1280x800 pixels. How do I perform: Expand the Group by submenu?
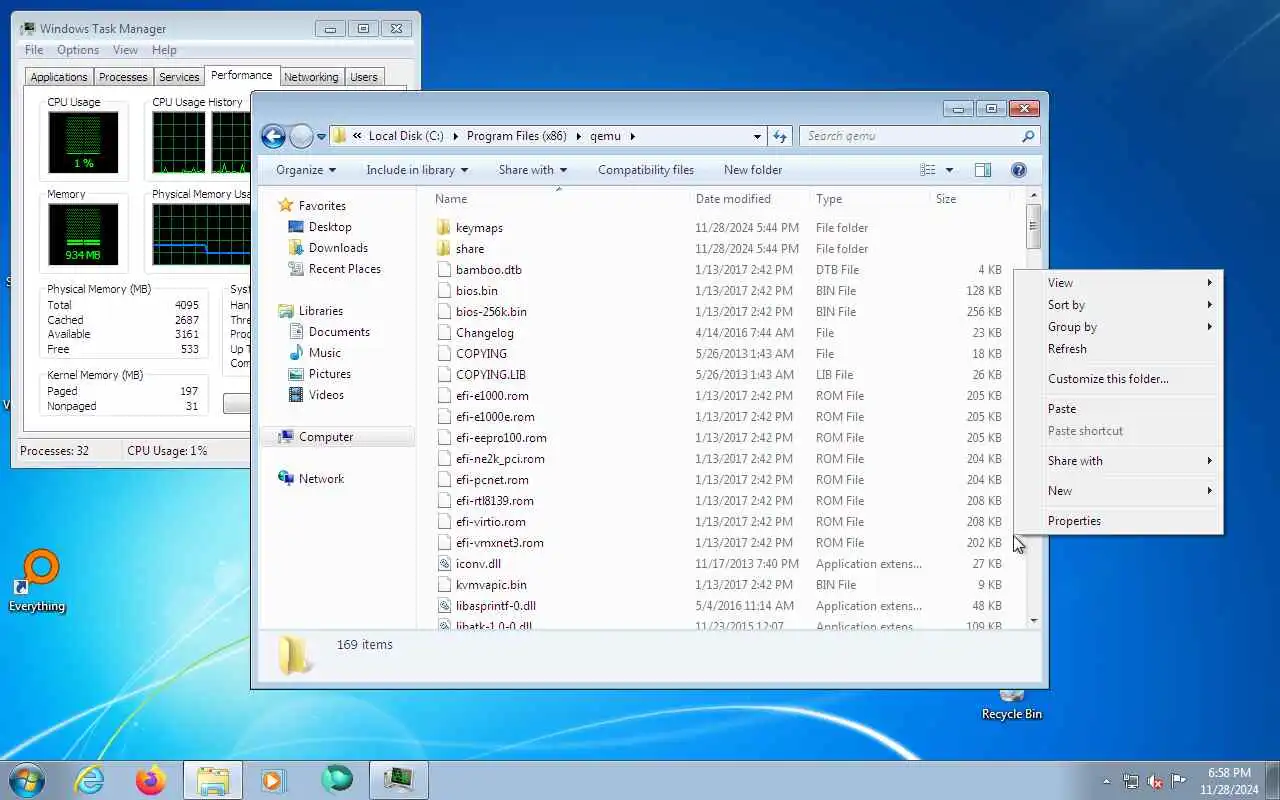click(1119, 327)
